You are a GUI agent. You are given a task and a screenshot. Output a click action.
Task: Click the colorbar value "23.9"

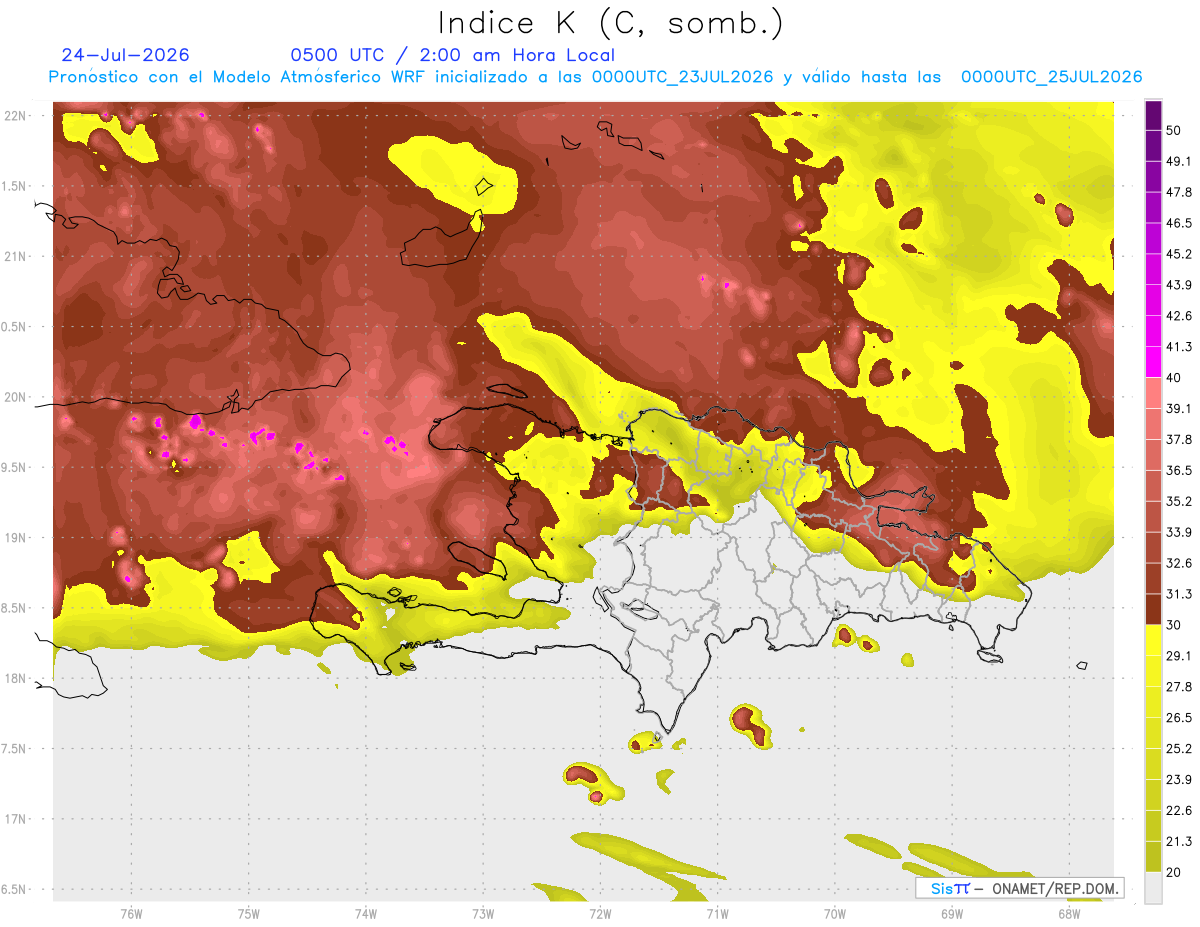tap(1179, 779)
